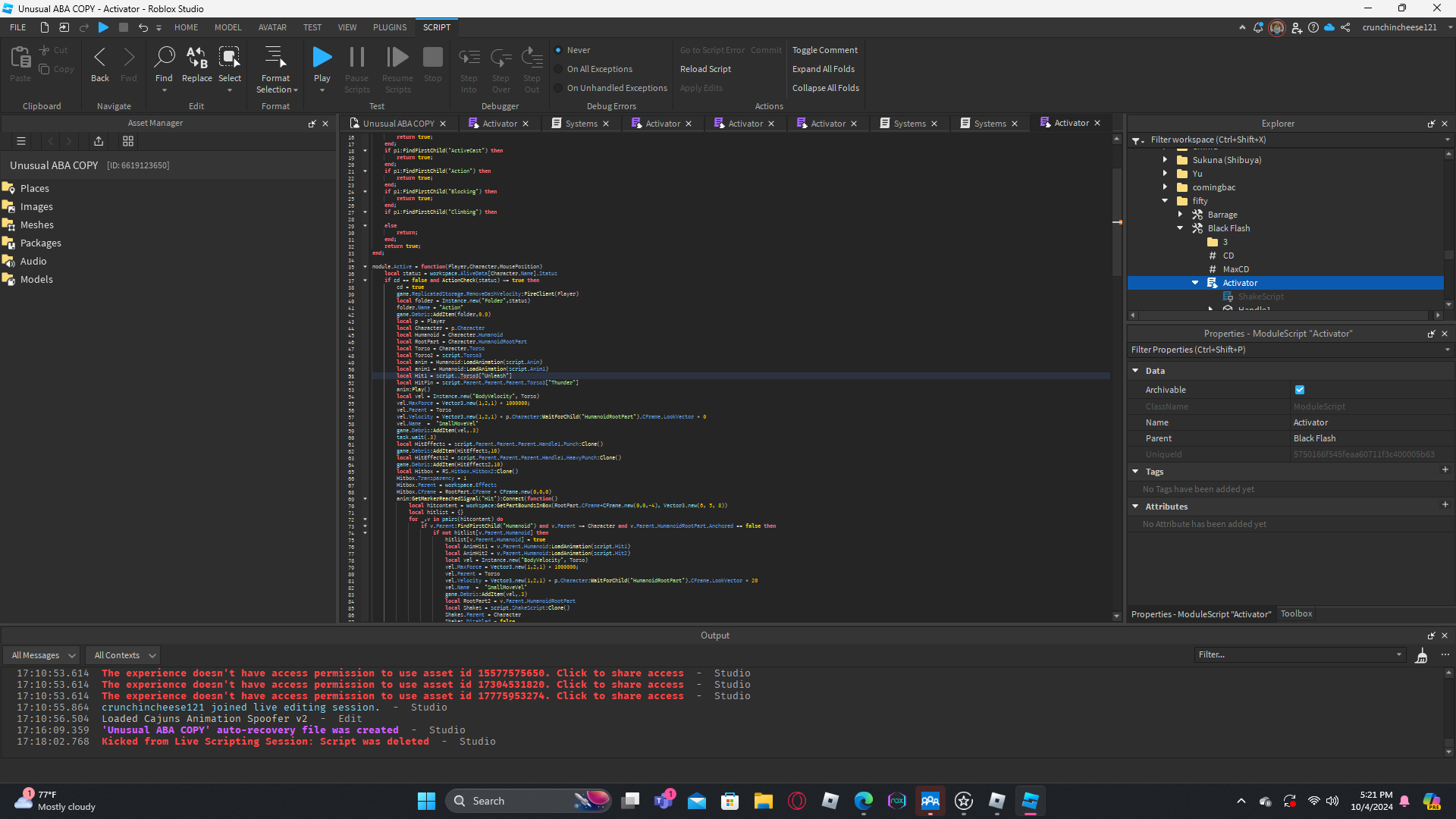The width and height of the screenshot is (1456, 819).
Task: Switch Asset Manager to grid view
Action: (128, 141)
